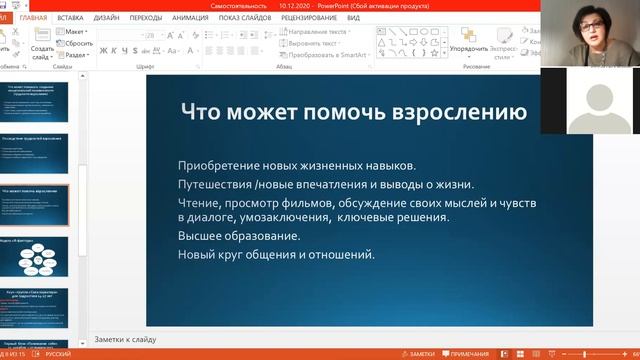Click the thumbnail panel scroll up arrow
Image resolution: width=640 pixels, height=360 pixels.
pyautogui.click(x=82, y=76)
